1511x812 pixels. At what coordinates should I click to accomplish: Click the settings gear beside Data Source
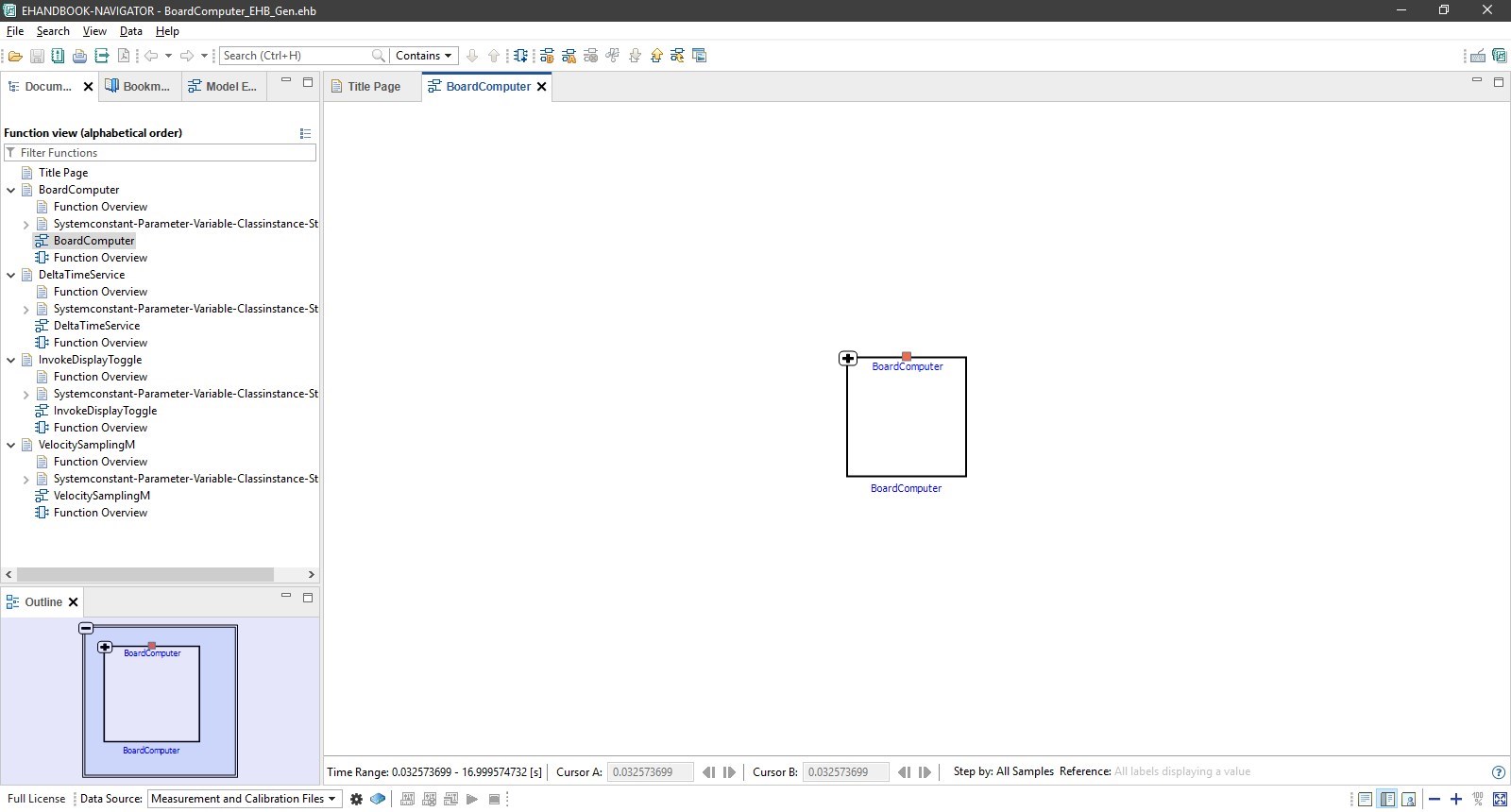pyautogui.click(x=356, y=799)
